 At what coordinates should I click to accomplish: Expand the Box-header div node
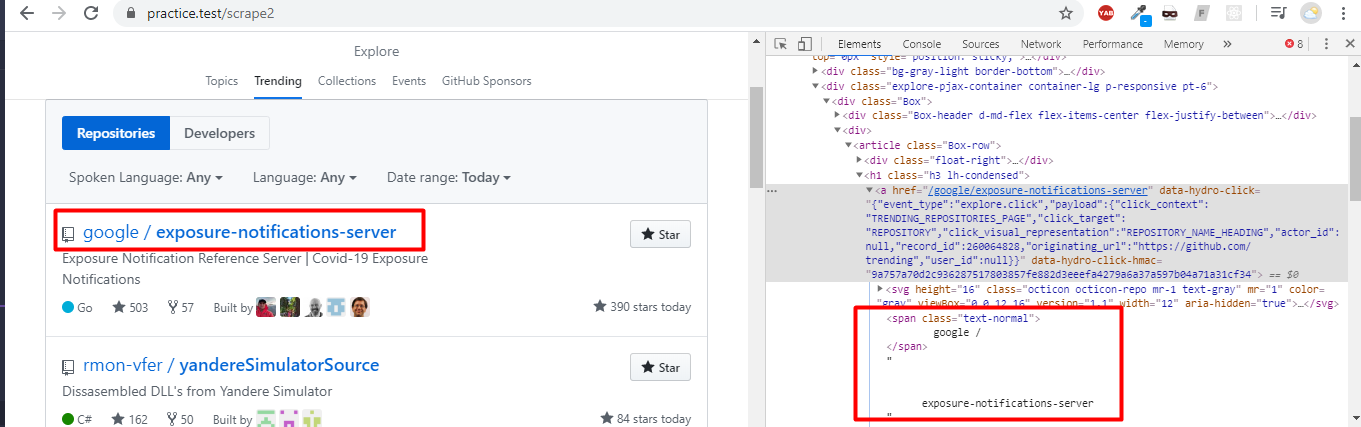pos(838,115)
